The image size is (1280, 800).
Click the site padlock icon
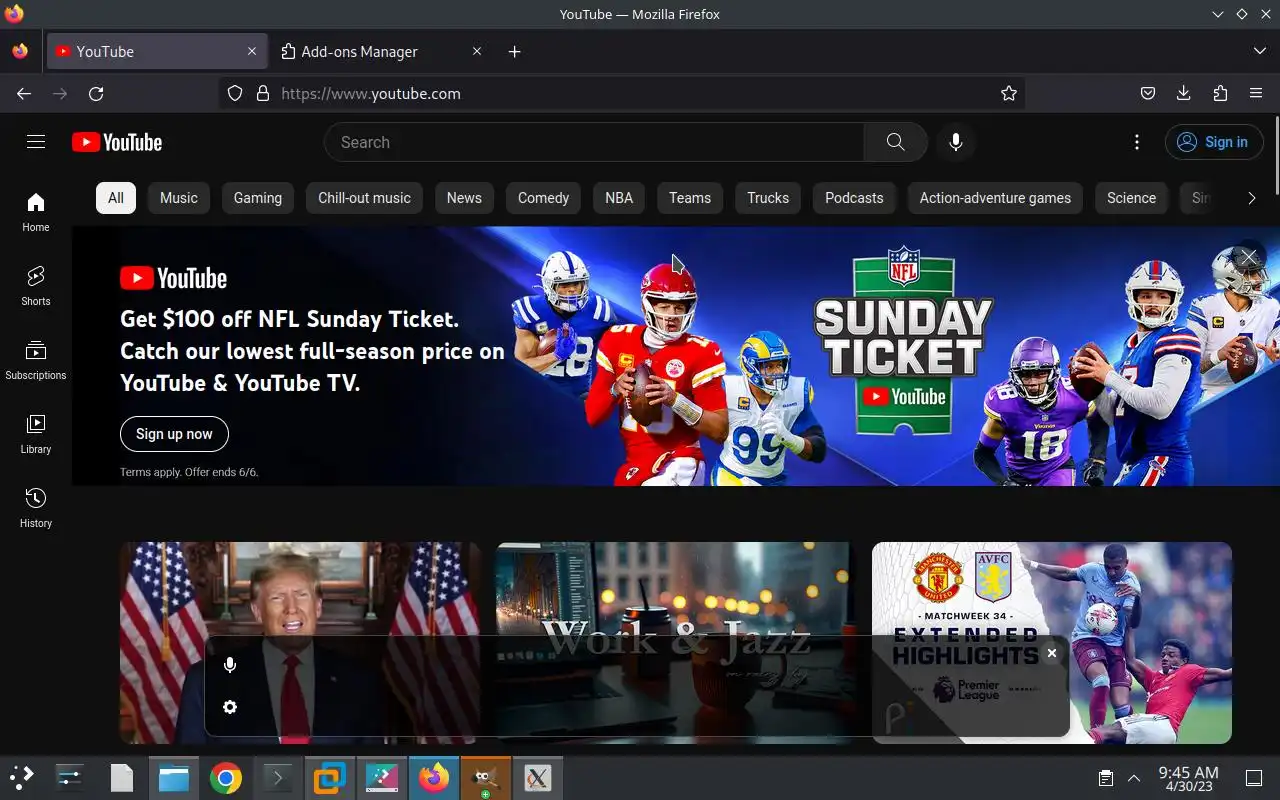click(x=263, y=93)
